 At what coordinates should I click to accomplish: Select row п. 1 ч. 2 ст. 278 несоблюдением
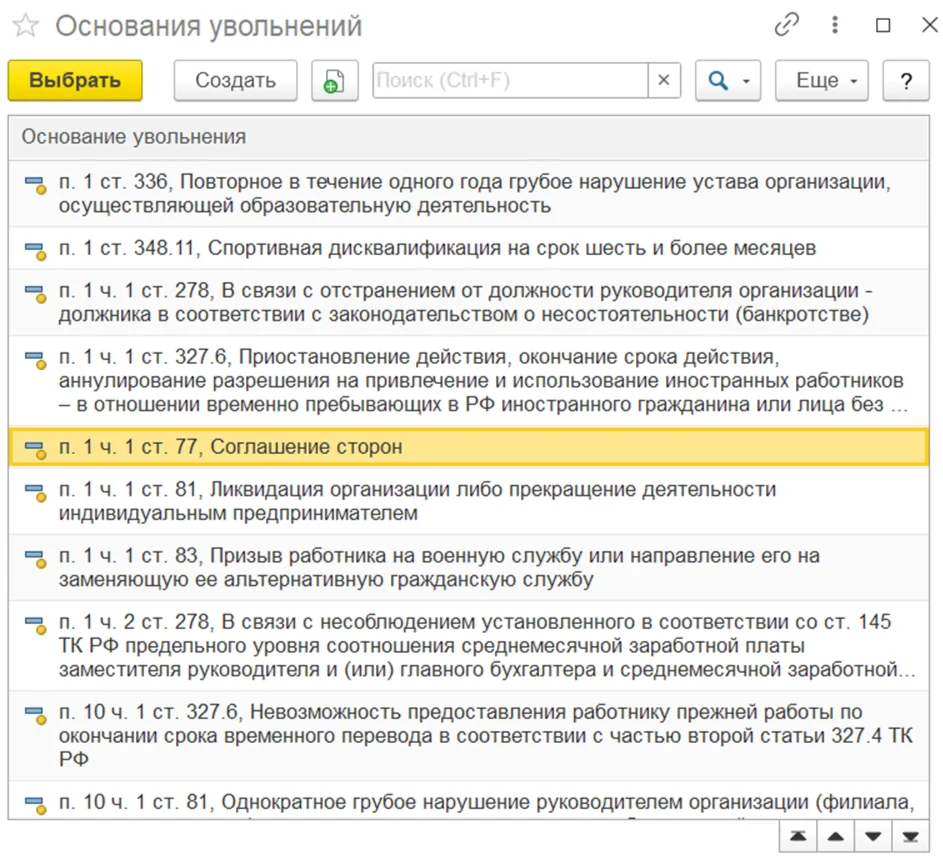(468, 645)
